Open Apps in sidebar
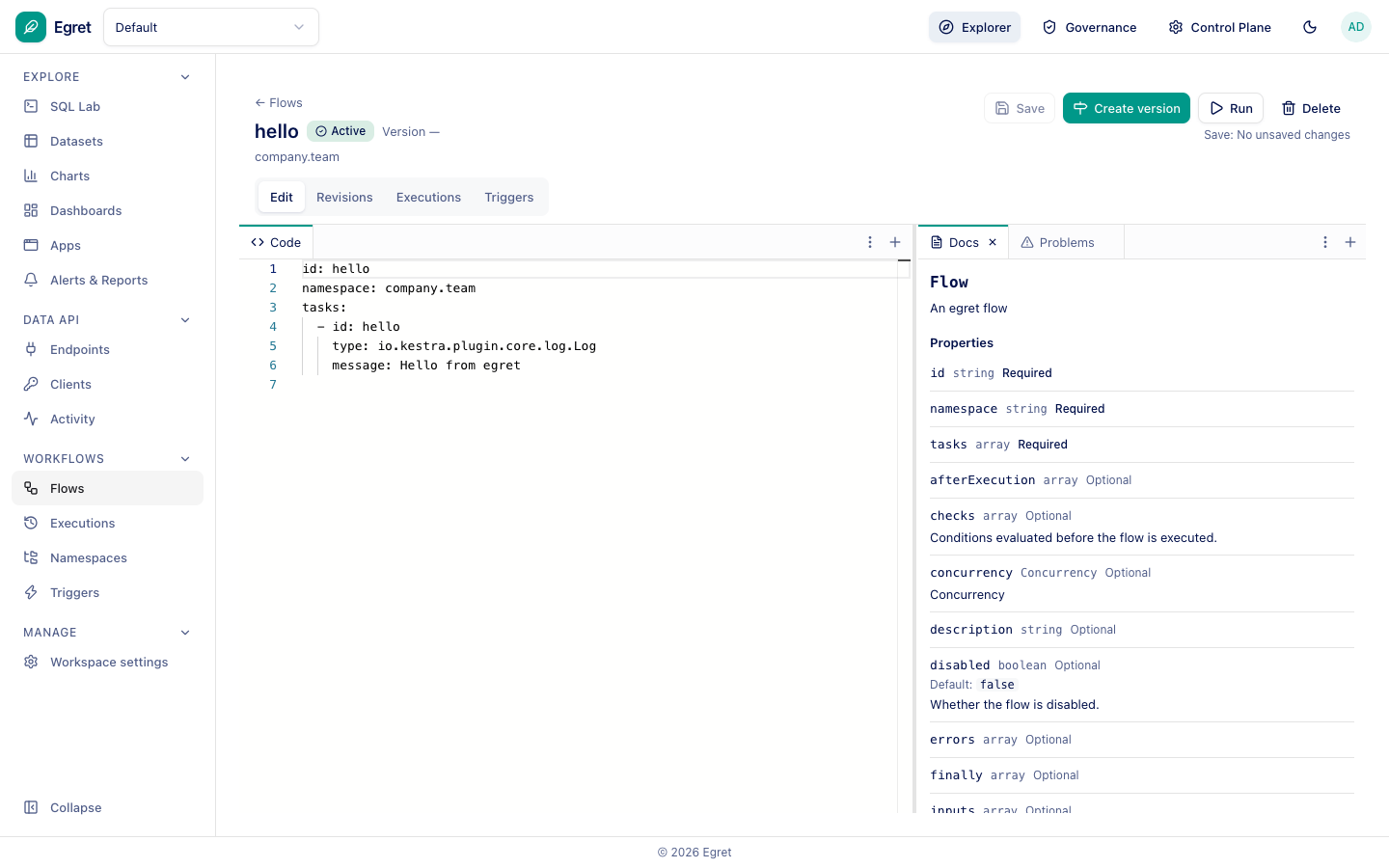Image resolution: width=1389 pixels, height=868 pixels. [107, 245]
